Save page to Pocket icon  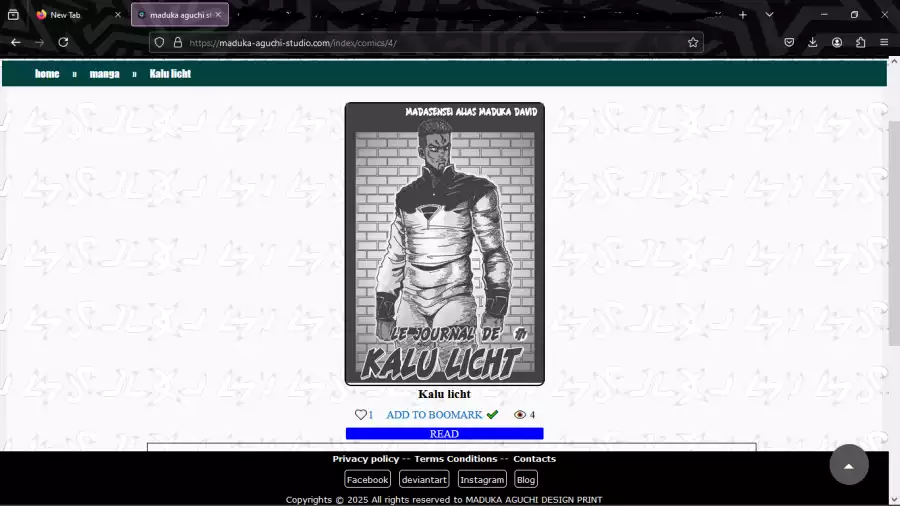(789, 42)
